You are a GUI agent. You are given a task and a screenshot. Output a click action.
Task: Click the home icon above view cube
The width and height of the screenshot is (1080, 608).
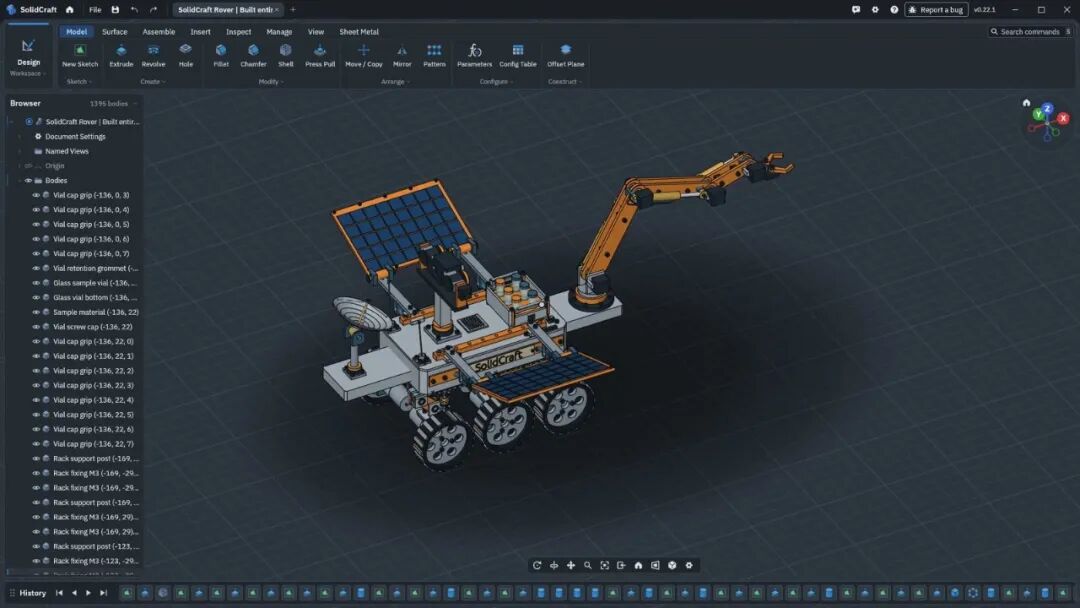[1026, 103]
